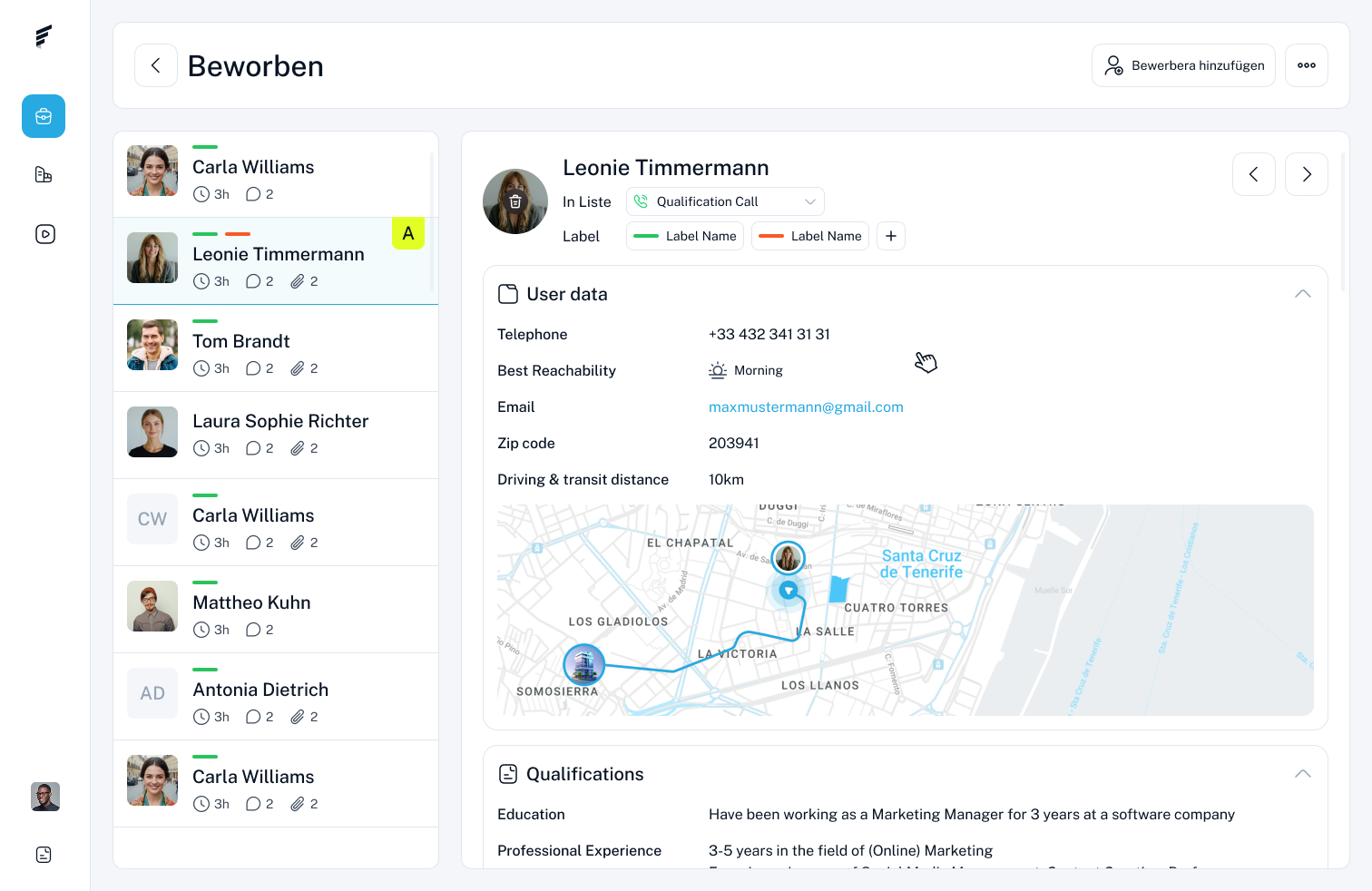
Task: Go to the next applicant
Action: pyautogui.click(x=1307, y=174)
